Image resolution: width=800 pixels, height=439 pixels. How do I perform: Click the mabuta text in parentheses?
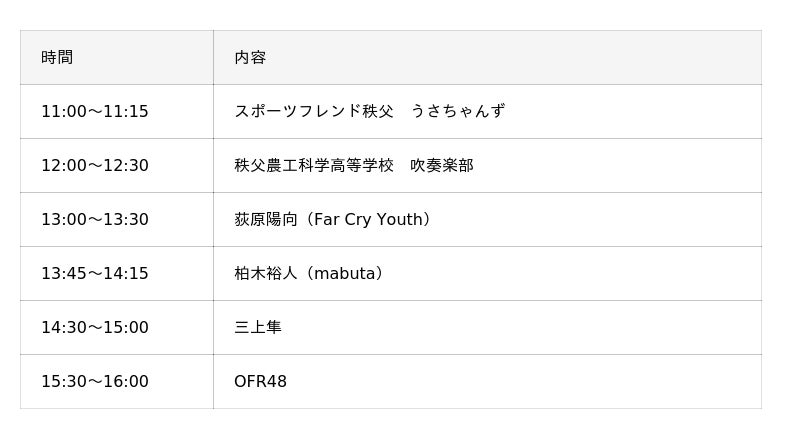[344, 274]
